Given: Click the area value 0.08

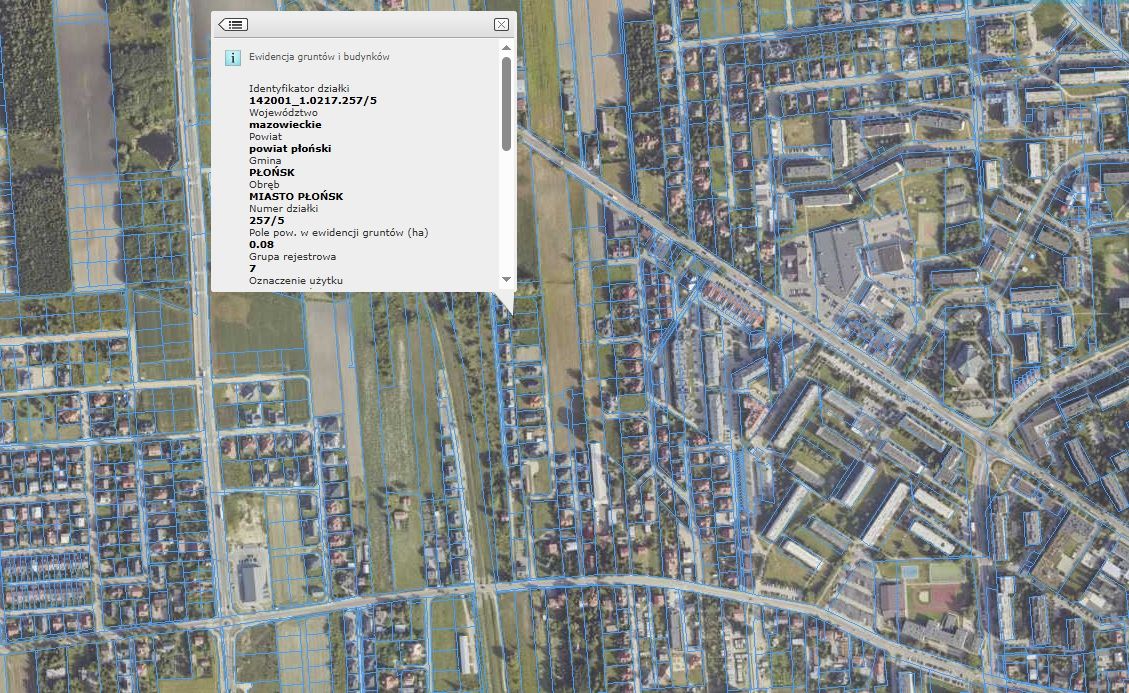Looking at the screenshot, I should pos(261,244).
